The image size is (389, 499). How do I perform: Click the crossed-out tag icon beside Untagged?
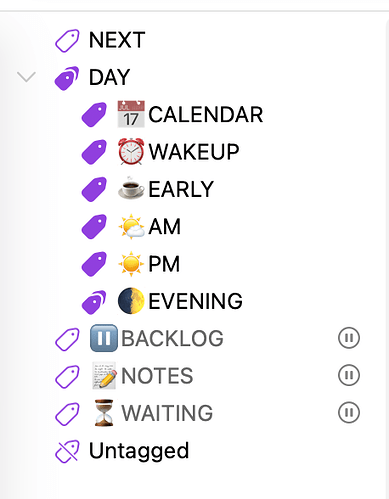67,451
